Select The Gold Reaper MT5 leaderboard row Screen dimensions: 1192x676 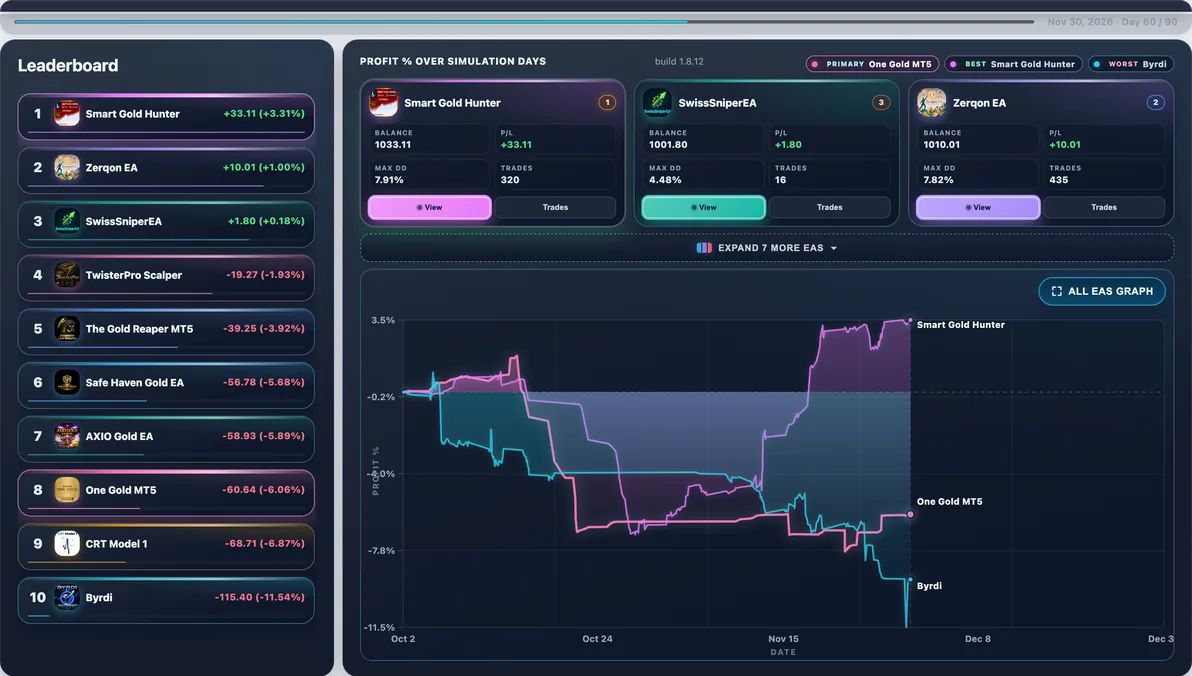(166, 332)
